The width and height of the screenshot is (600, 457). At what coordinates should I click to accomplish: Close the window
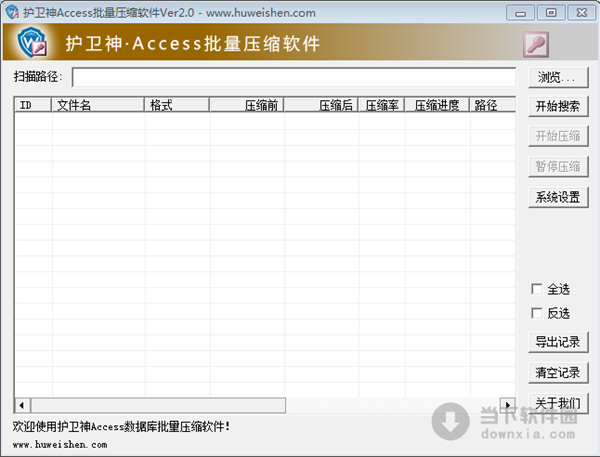582,13
